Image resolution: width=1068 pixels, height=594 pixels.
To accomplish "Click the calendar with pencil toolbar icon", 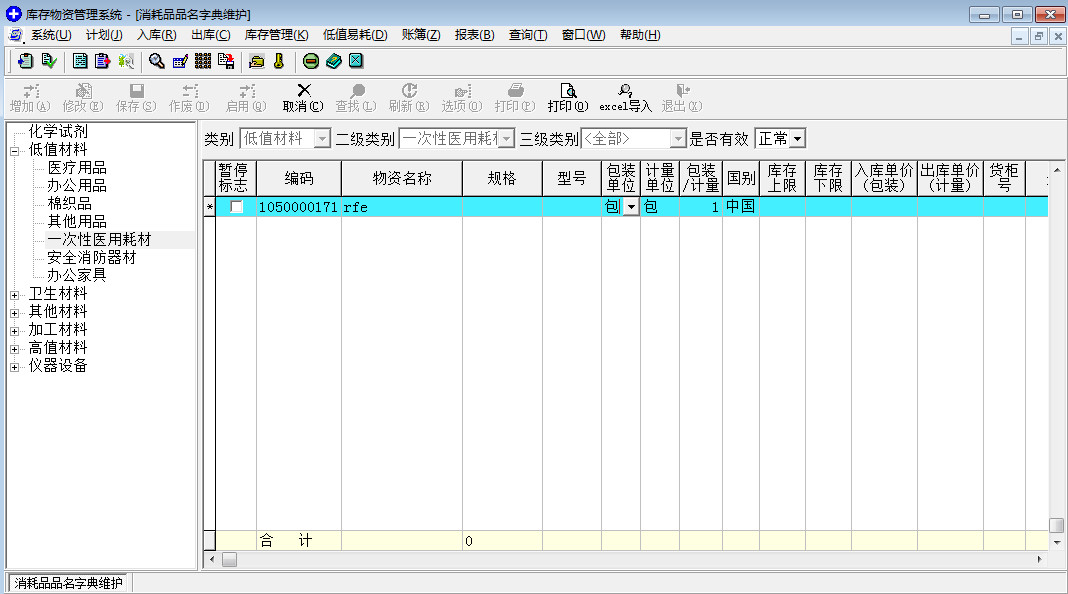I will 180,61.
